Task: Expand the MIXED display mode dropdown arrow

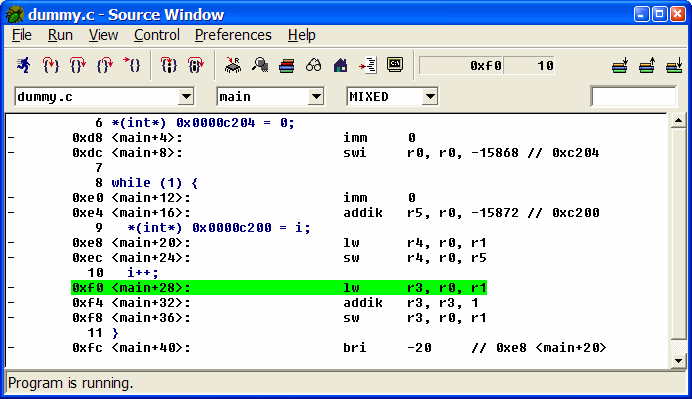Action: click(430, 96)
